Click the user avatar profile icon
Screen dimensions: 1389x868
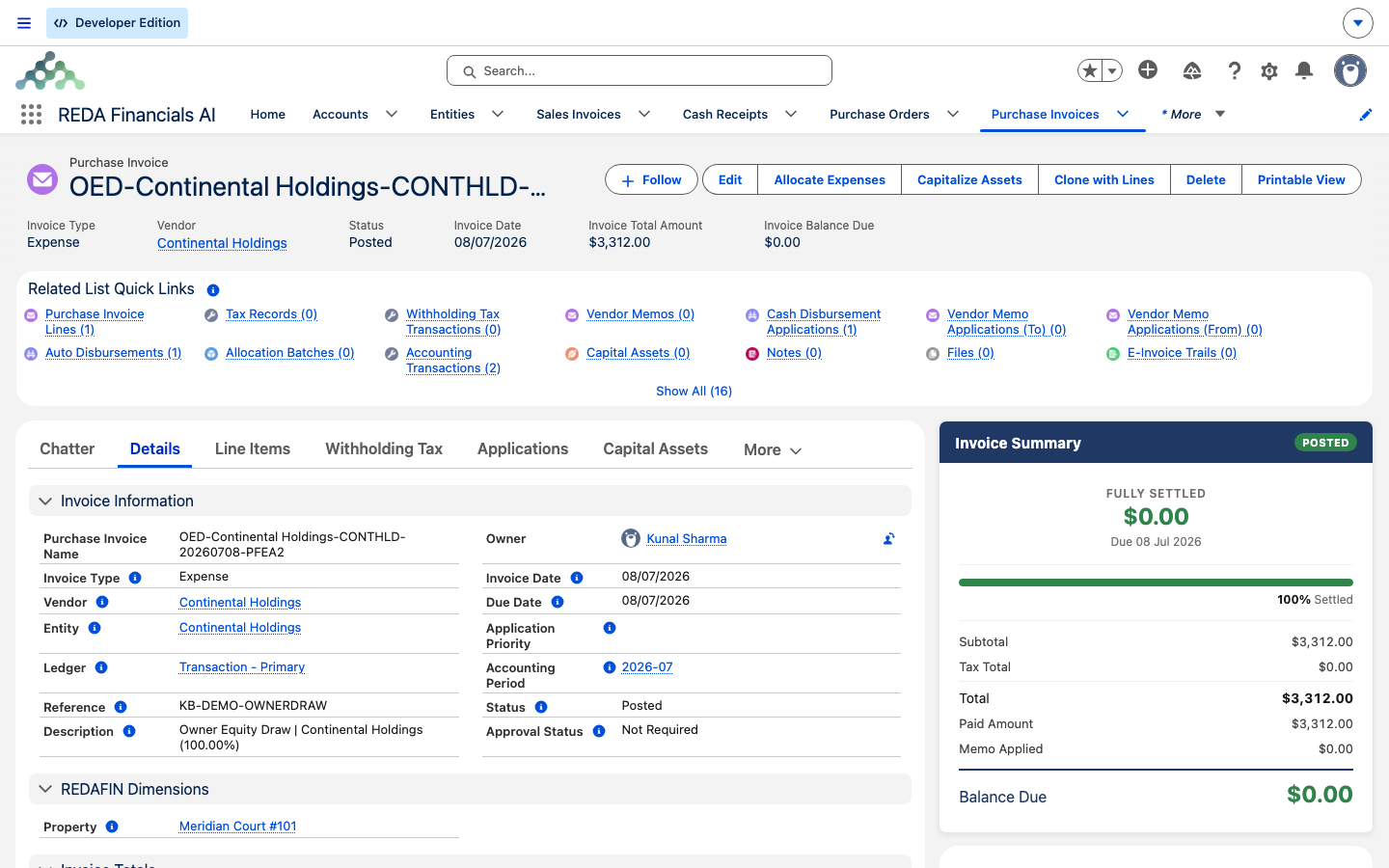click(x=1350, y=70)
